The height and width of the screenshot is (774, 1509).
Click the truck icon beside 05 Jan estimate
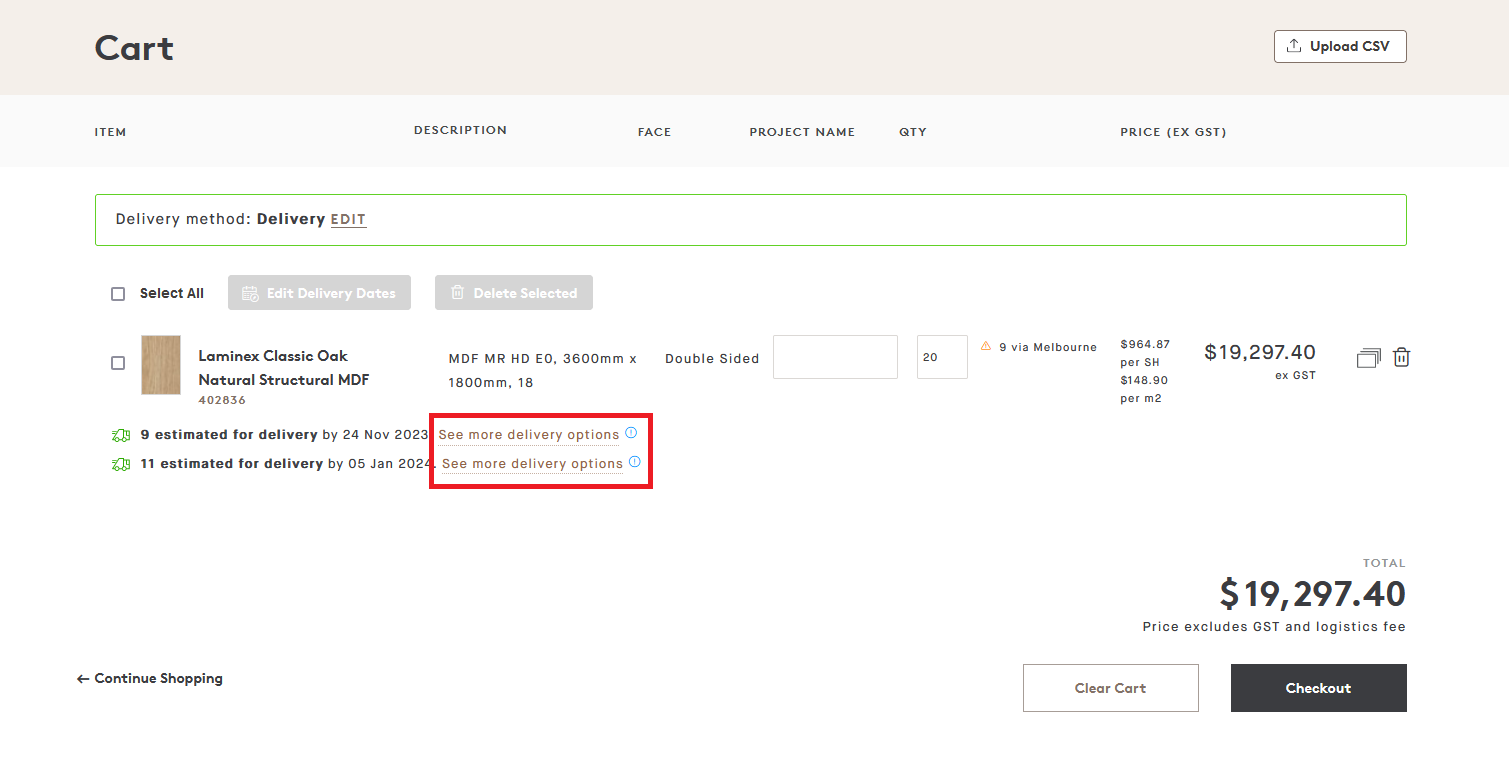(x=121, y=463)
